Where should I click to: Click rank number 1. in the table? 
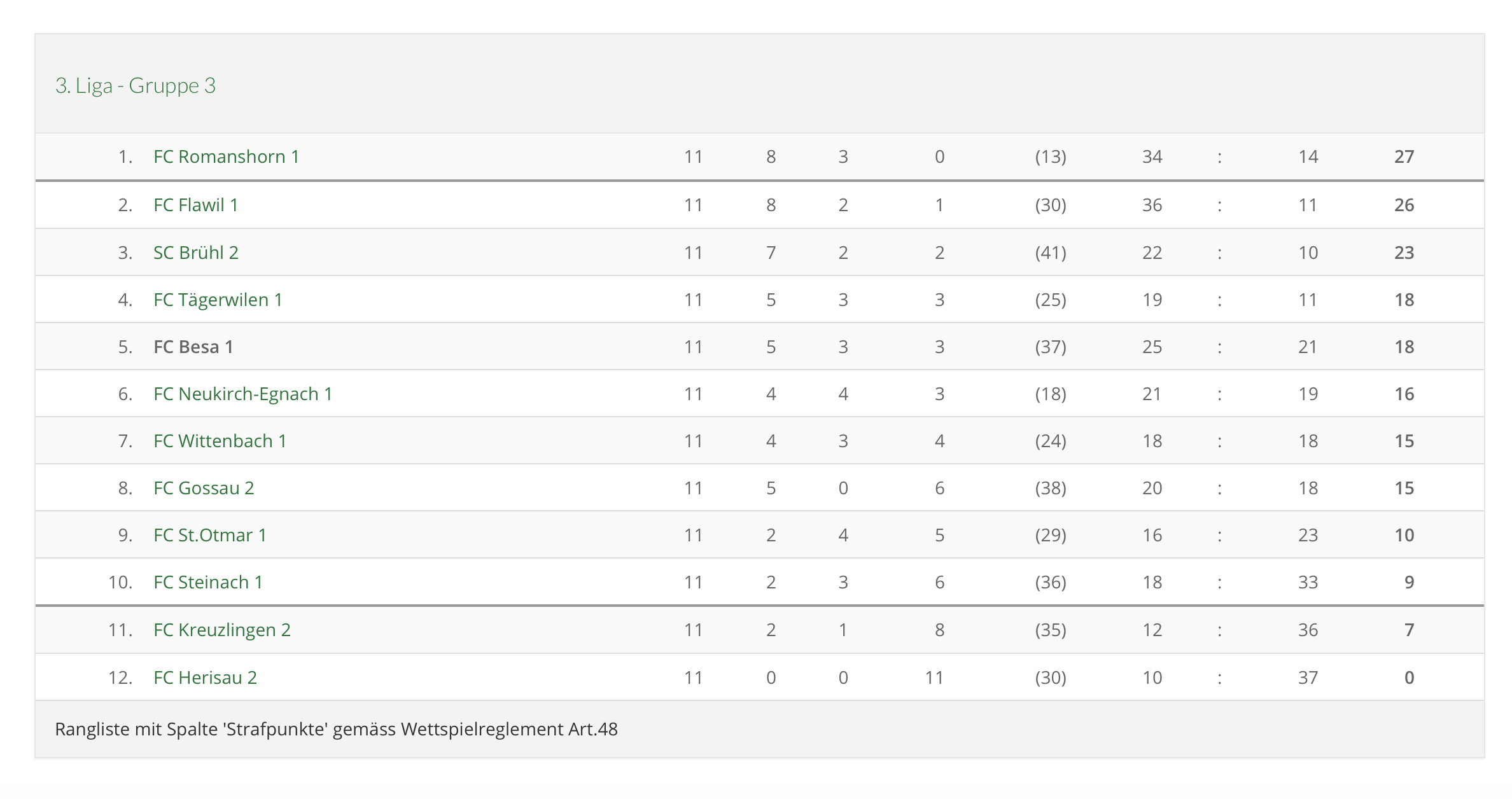pos(125,156)
